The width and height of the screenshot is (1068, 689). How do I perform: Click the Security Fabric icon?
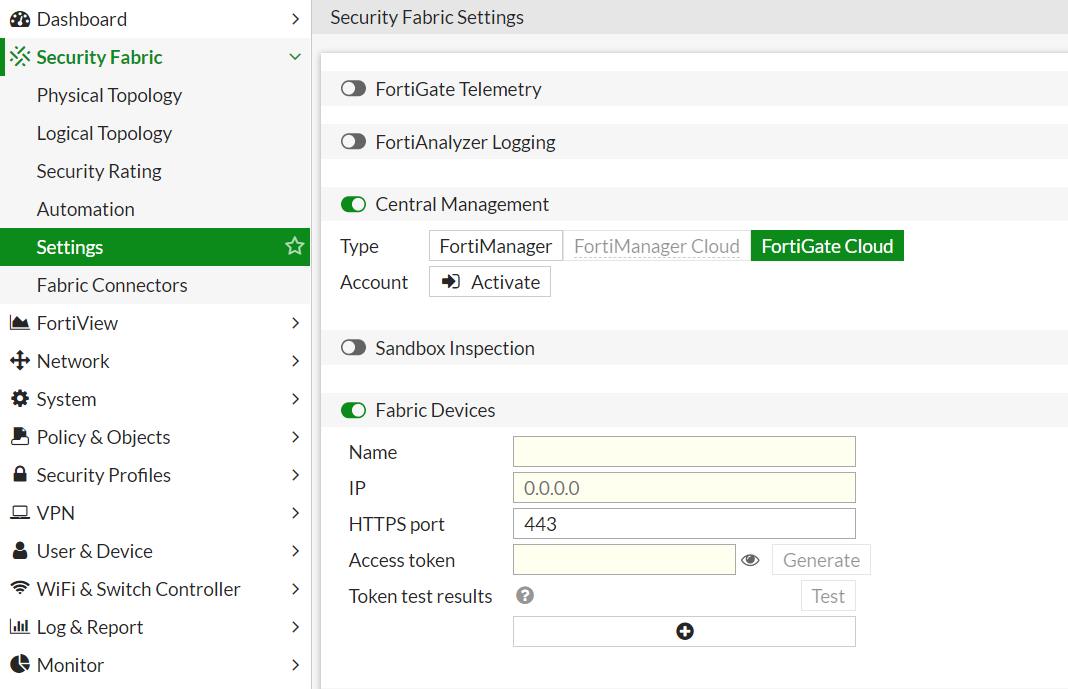20,57
